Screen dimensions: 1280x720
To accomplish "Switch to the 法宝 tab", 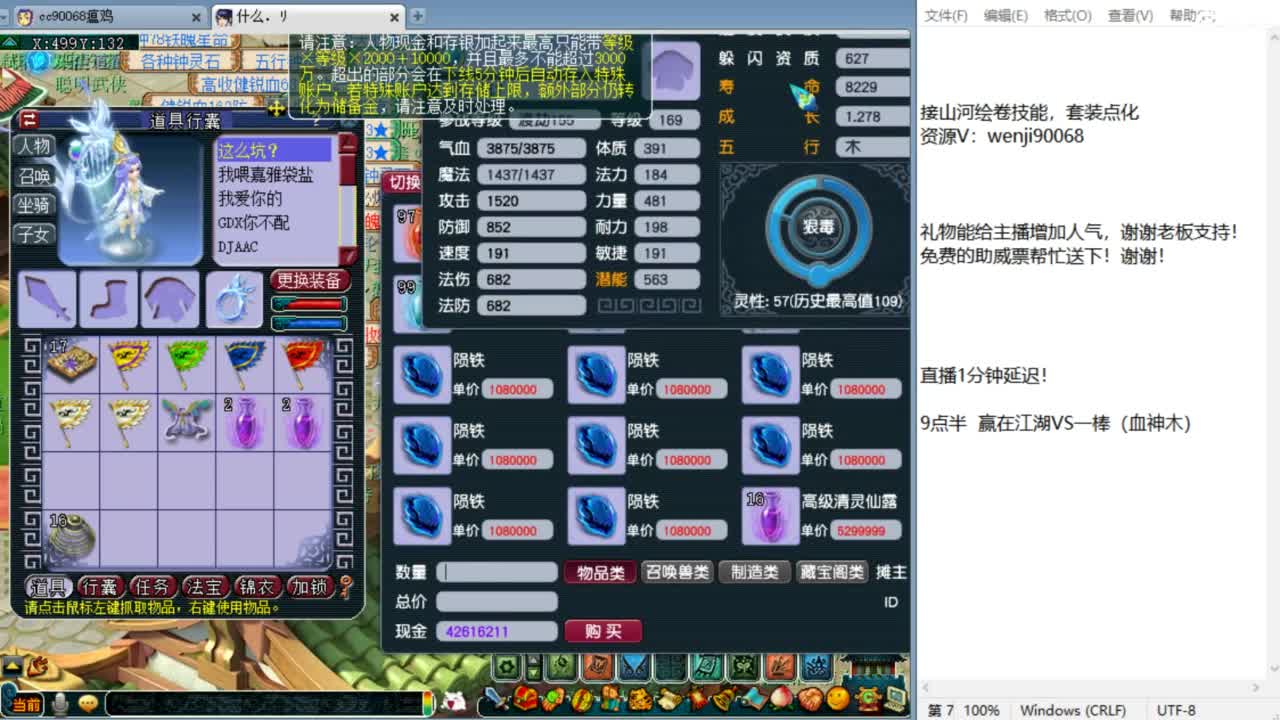I will (205, 587).
